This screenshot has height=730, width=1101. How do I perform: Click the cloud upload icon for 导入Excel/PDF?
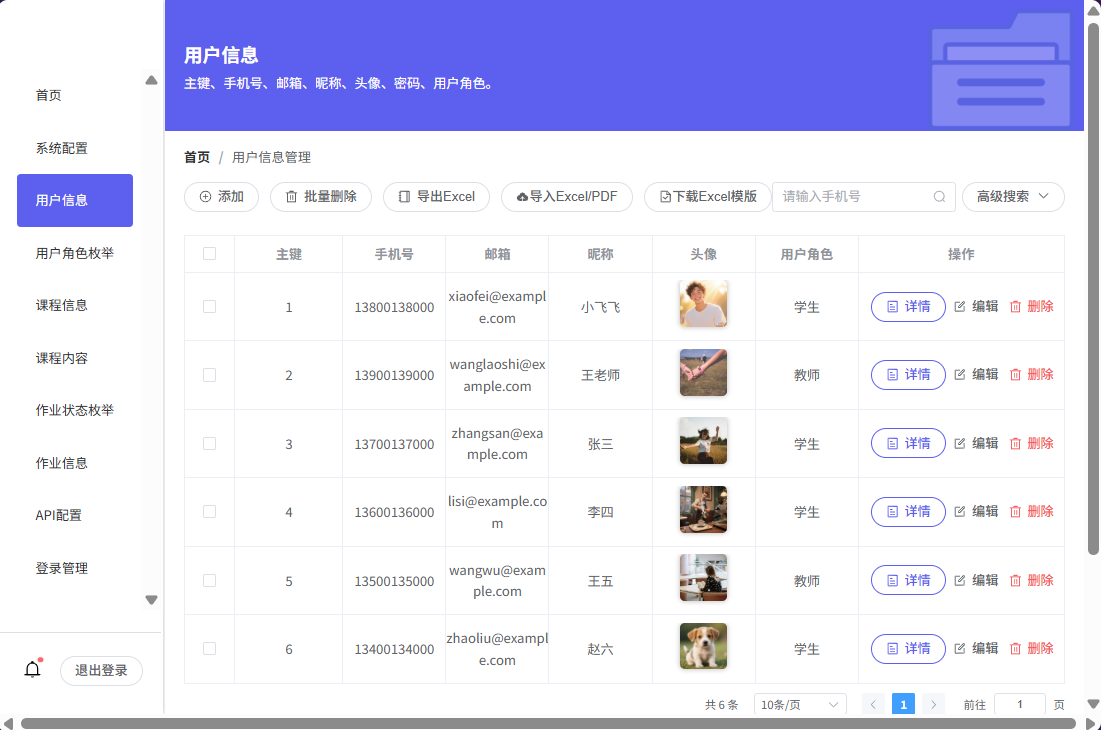[x=522, y=197]
